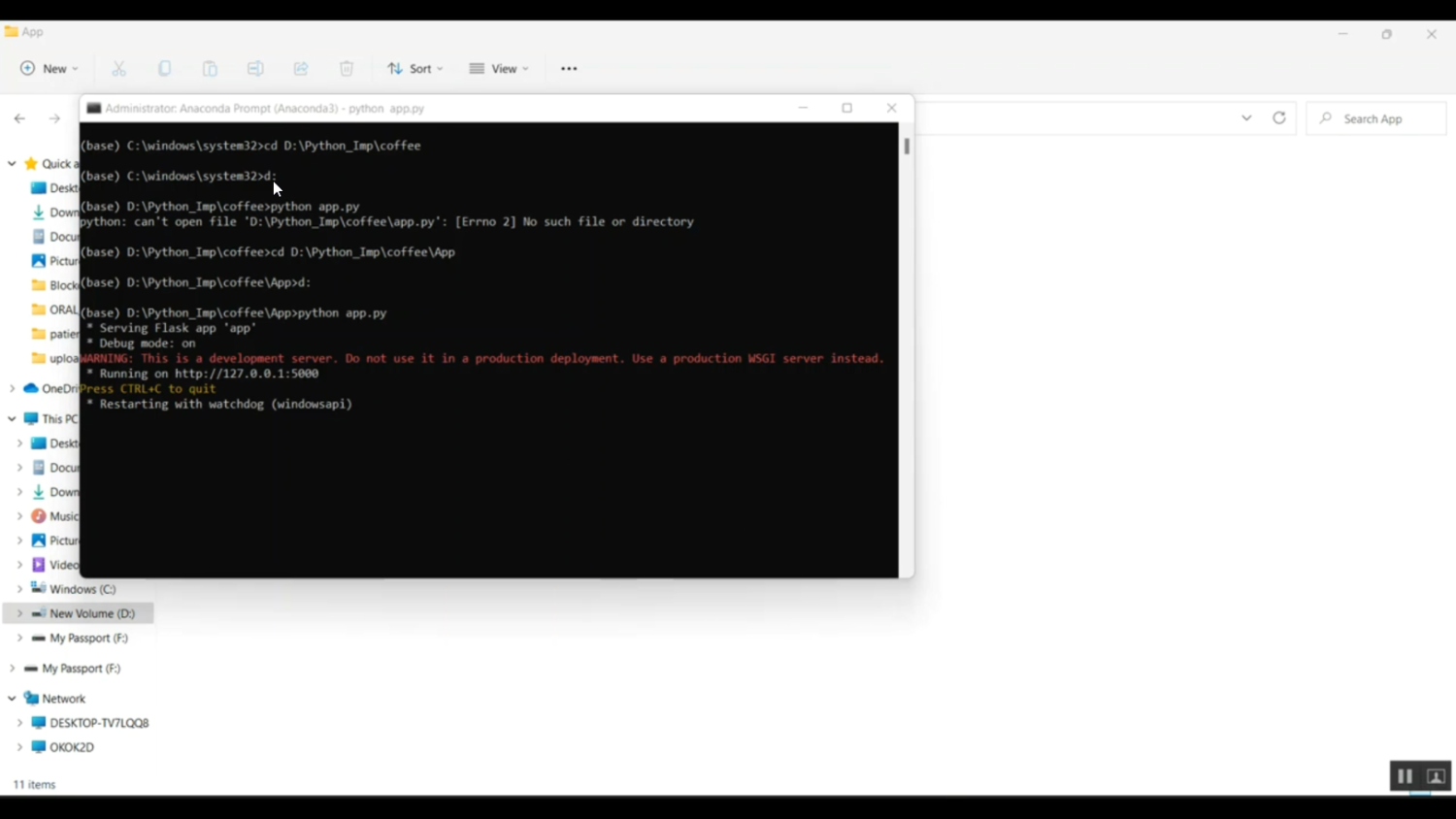Collapse the Network tree section
Viewport: 1456px width, 819px height.
(12, 699)
